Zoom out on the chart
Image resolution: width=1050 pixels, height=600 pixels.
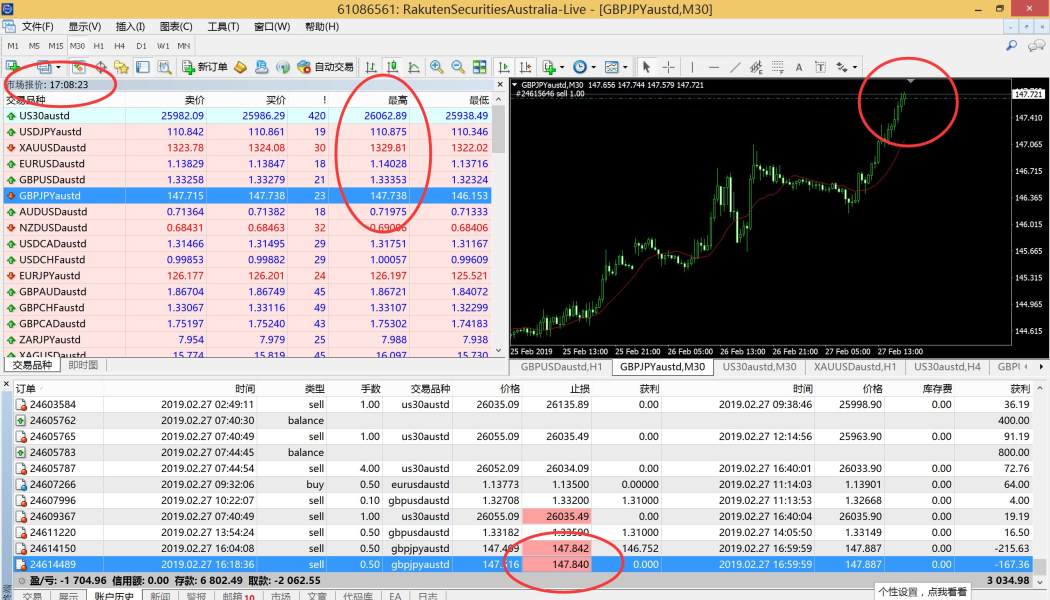458,67
